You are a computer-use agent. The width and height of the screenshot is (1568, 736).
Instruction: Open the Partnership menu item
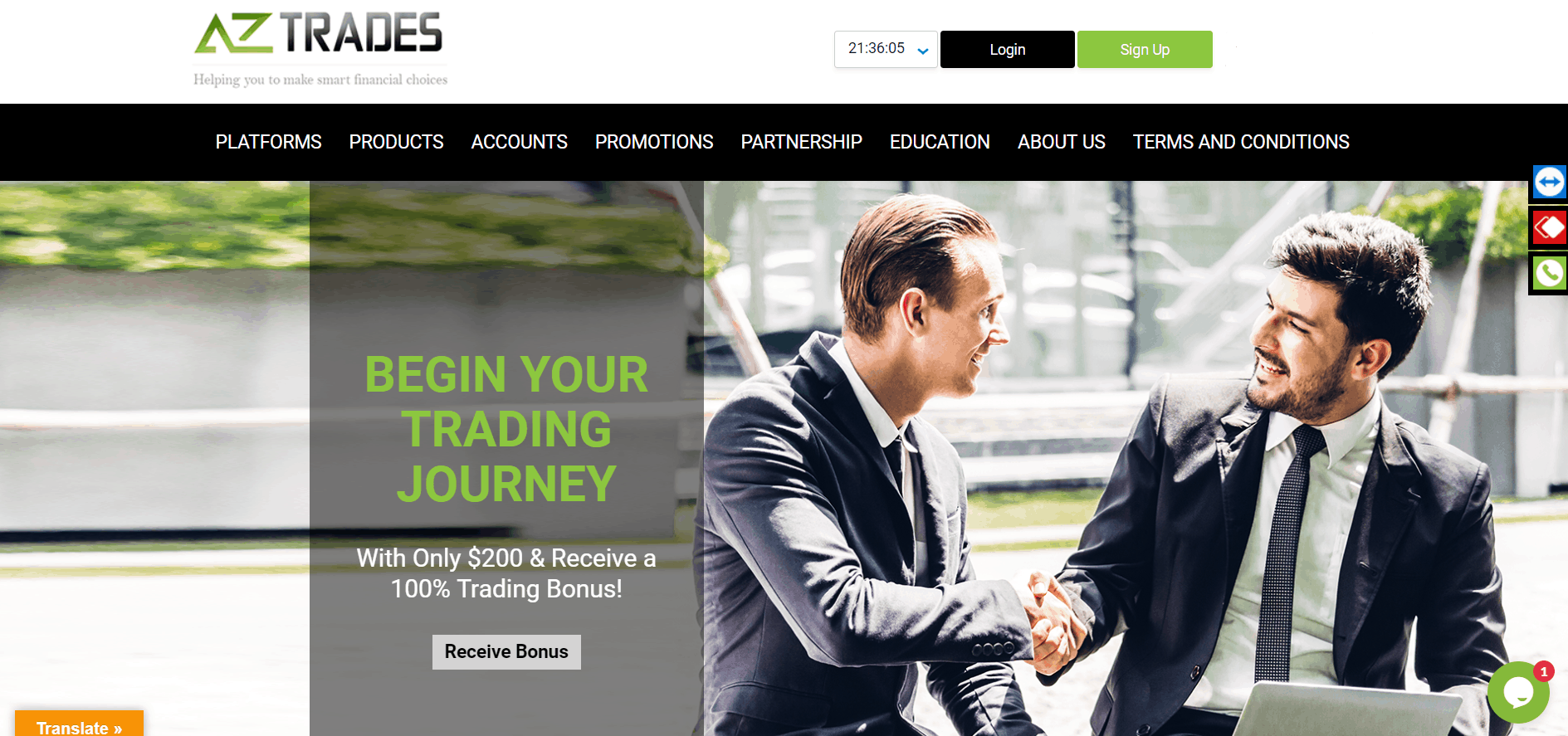[801, 142]
